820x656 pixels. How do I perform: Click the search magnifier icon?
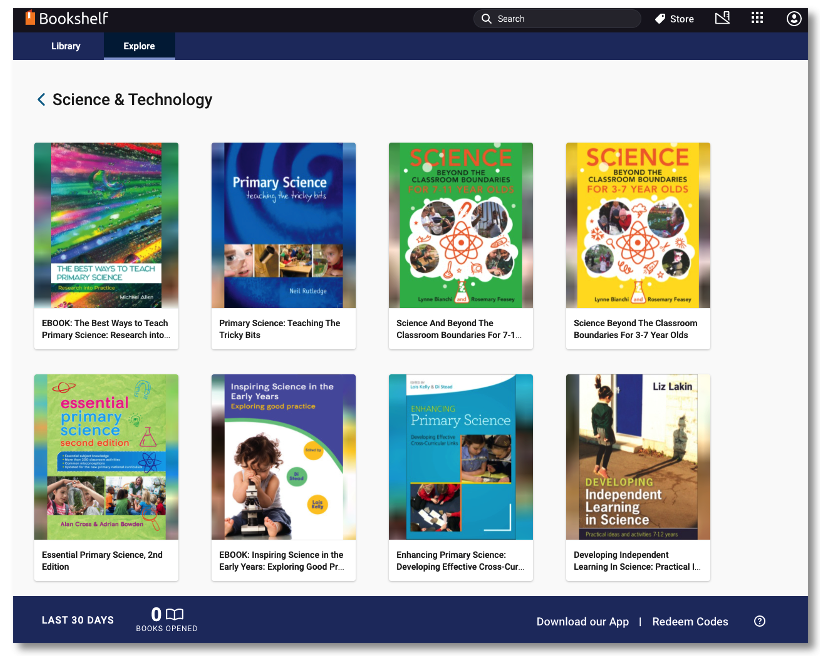click(486, 19)
